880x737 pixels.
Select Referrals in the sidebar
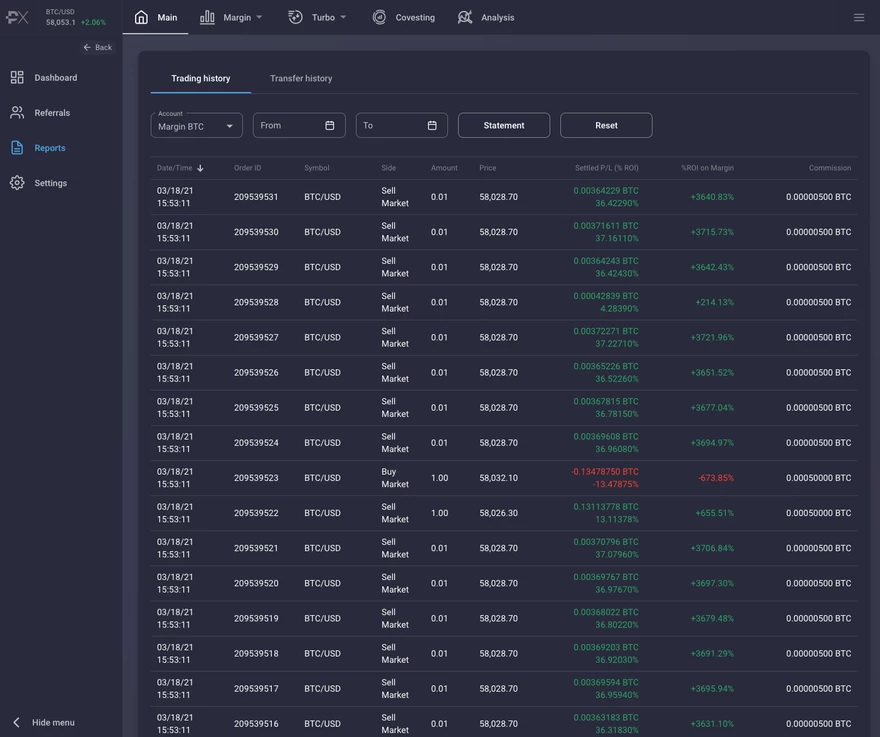coord(52,113)
